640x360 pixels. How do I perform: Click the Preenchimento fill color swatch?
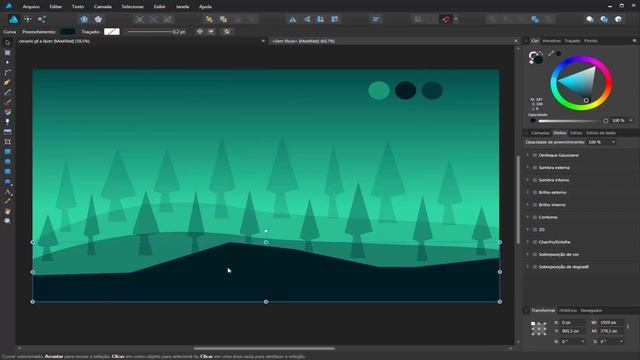(68, 31)
